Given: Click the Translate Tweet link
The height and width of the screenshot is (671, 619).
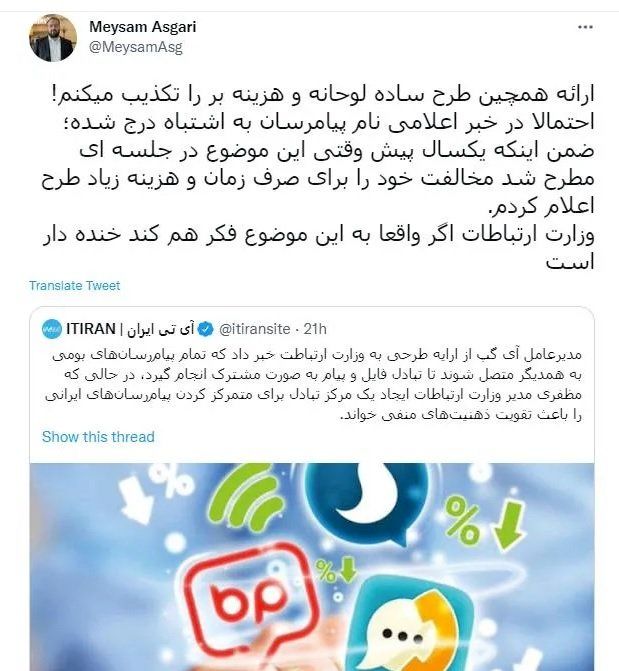Looking at the screenshot, I should tap(74, 285).
